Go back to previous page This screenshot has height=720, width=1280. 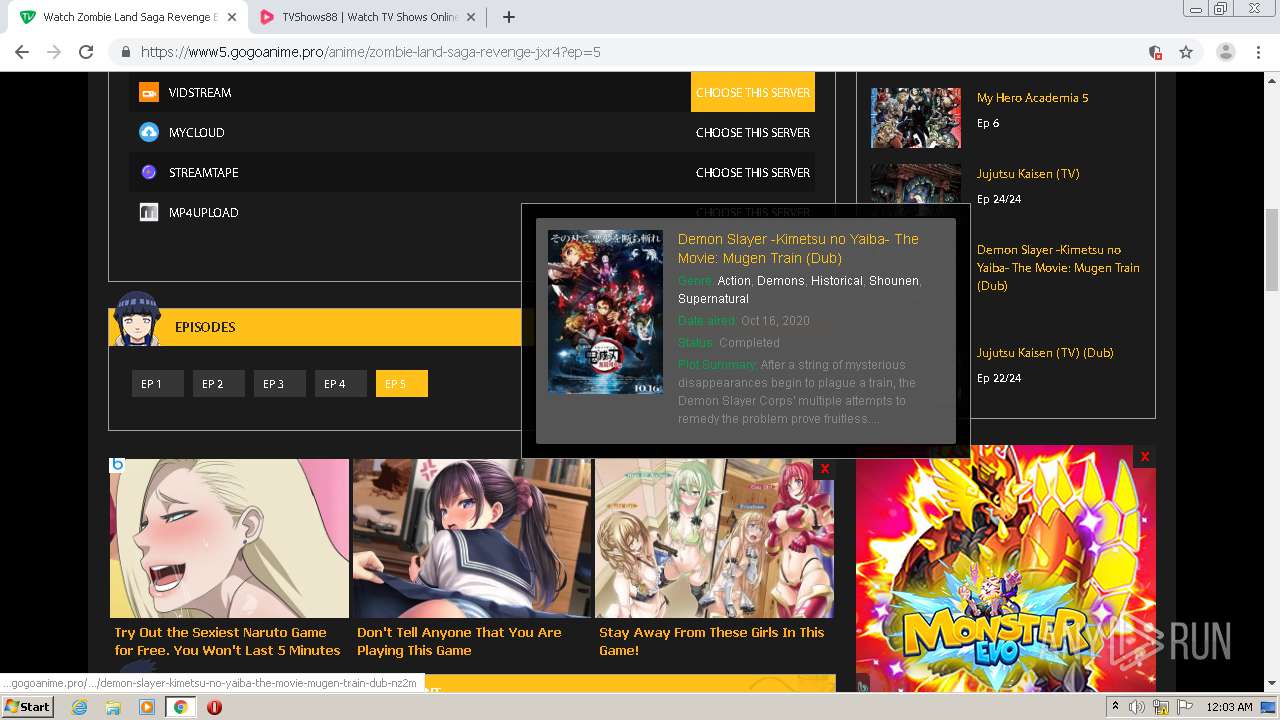[22, 52]
